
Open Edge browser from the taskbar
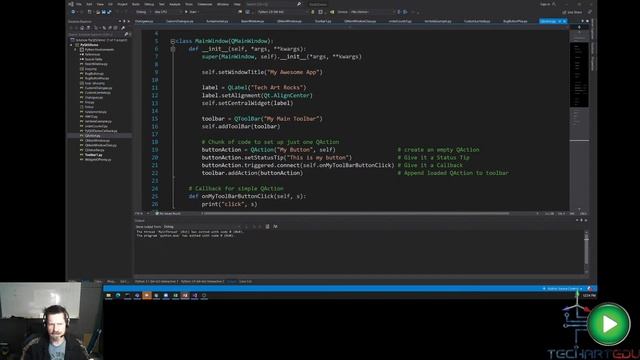[x=118, y=295]
